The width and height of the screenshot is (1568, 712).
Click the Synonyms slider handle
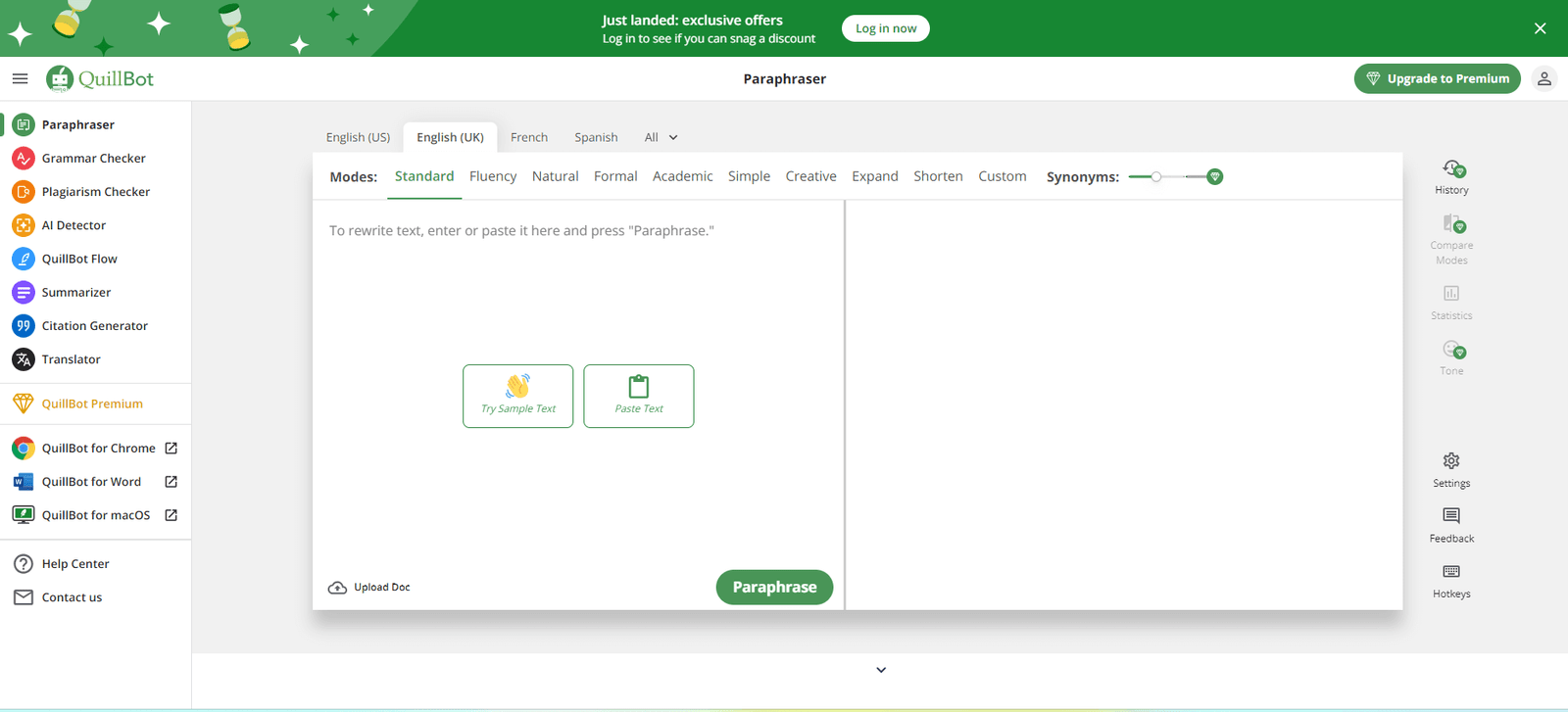pyautogui.click(x=1156, y=177)
